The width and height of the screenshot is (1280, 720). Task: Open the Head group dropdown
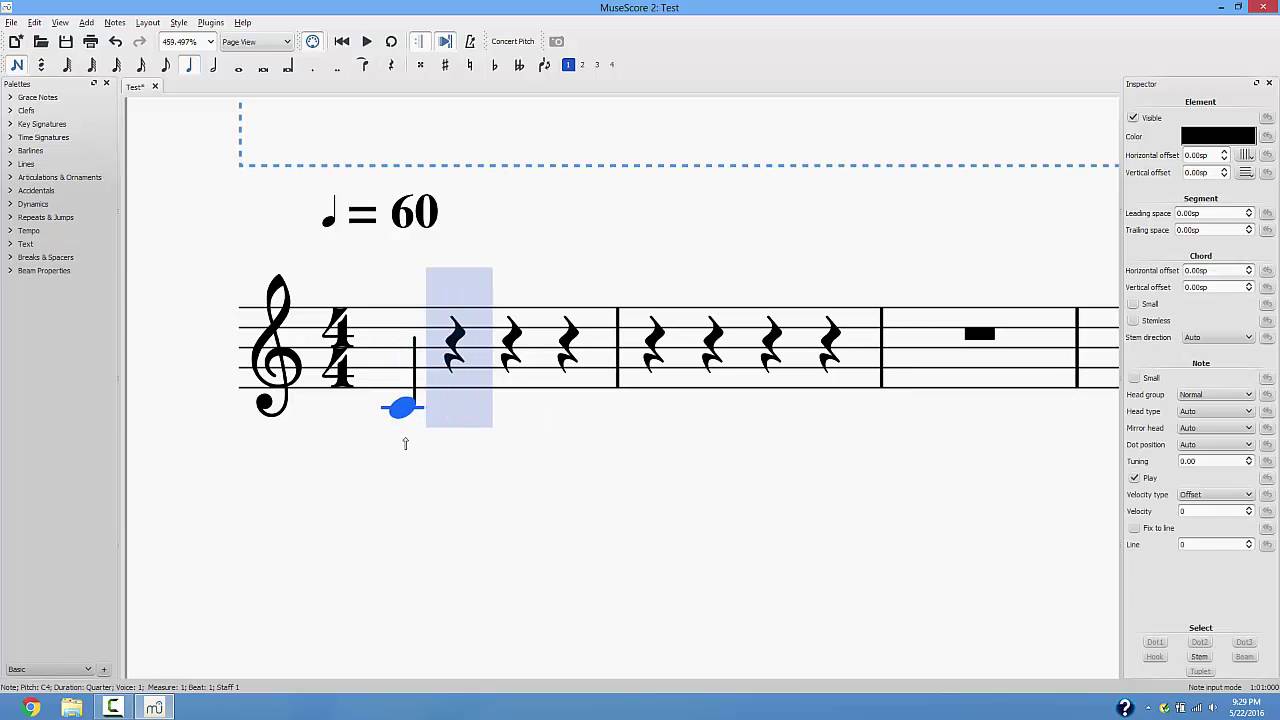pos(1215,395)
